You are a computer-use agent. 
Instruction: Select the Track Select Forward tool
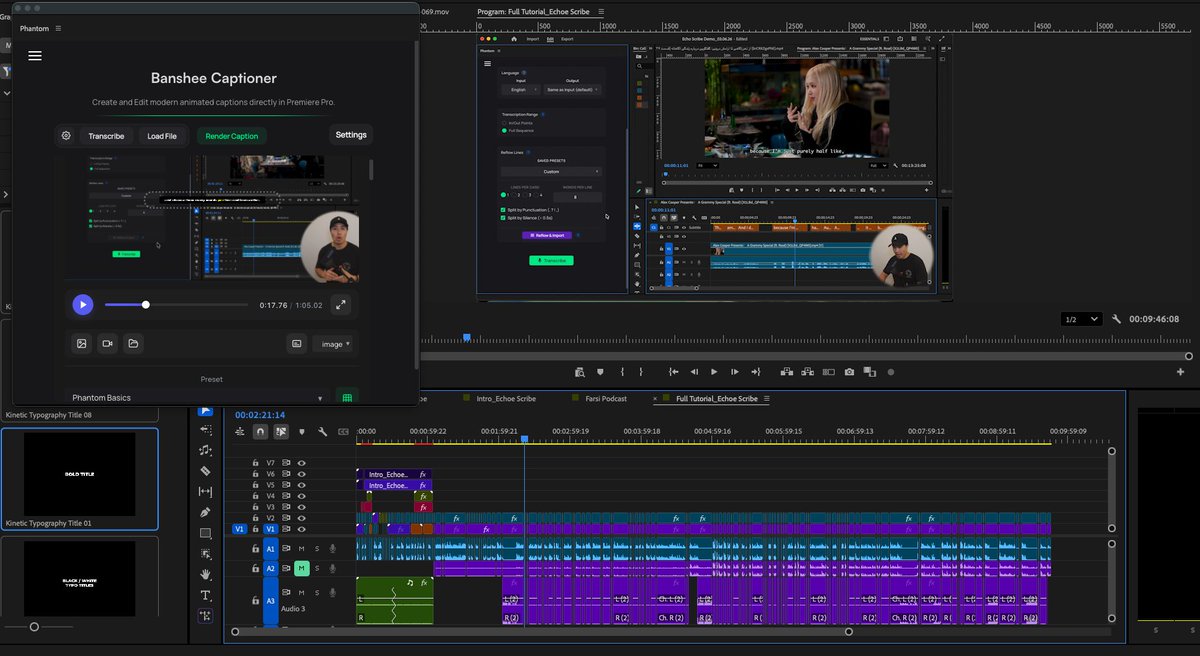click(206, 429)
